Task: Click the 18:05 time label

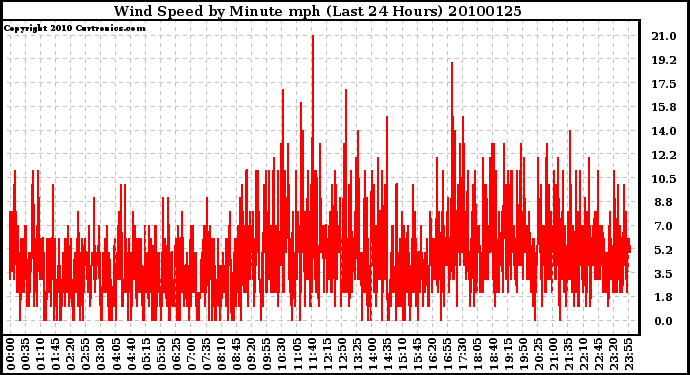Action: (477, 354)
